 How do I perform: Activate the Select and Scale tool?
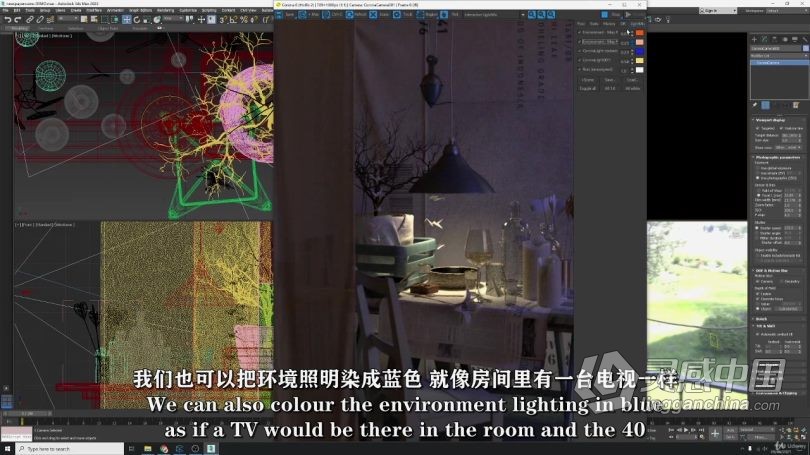(146, 20)
